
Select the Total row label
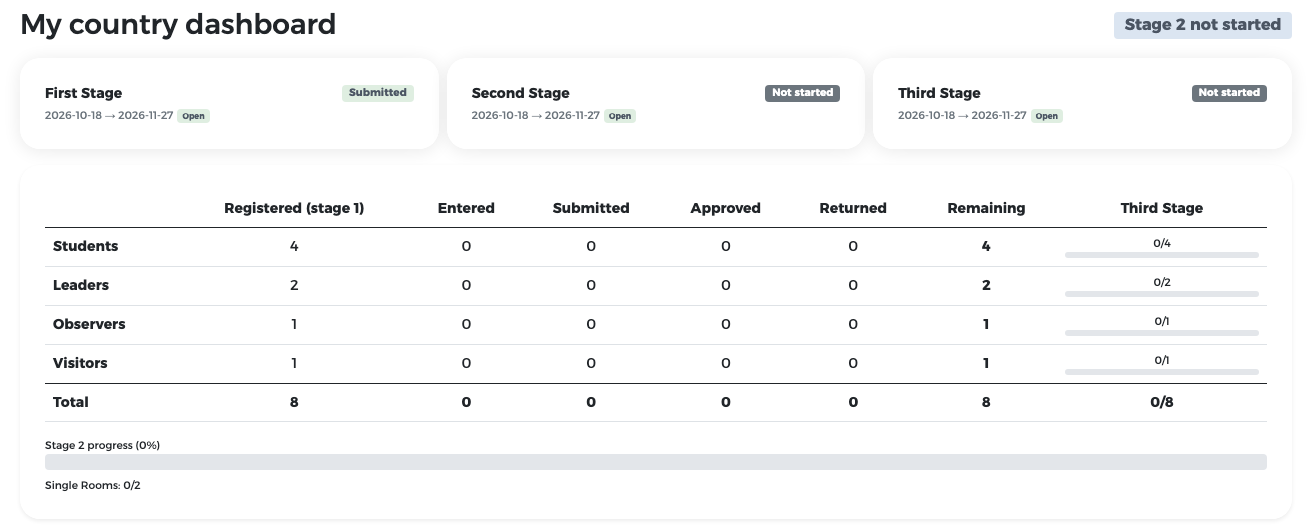pos(71,402)
